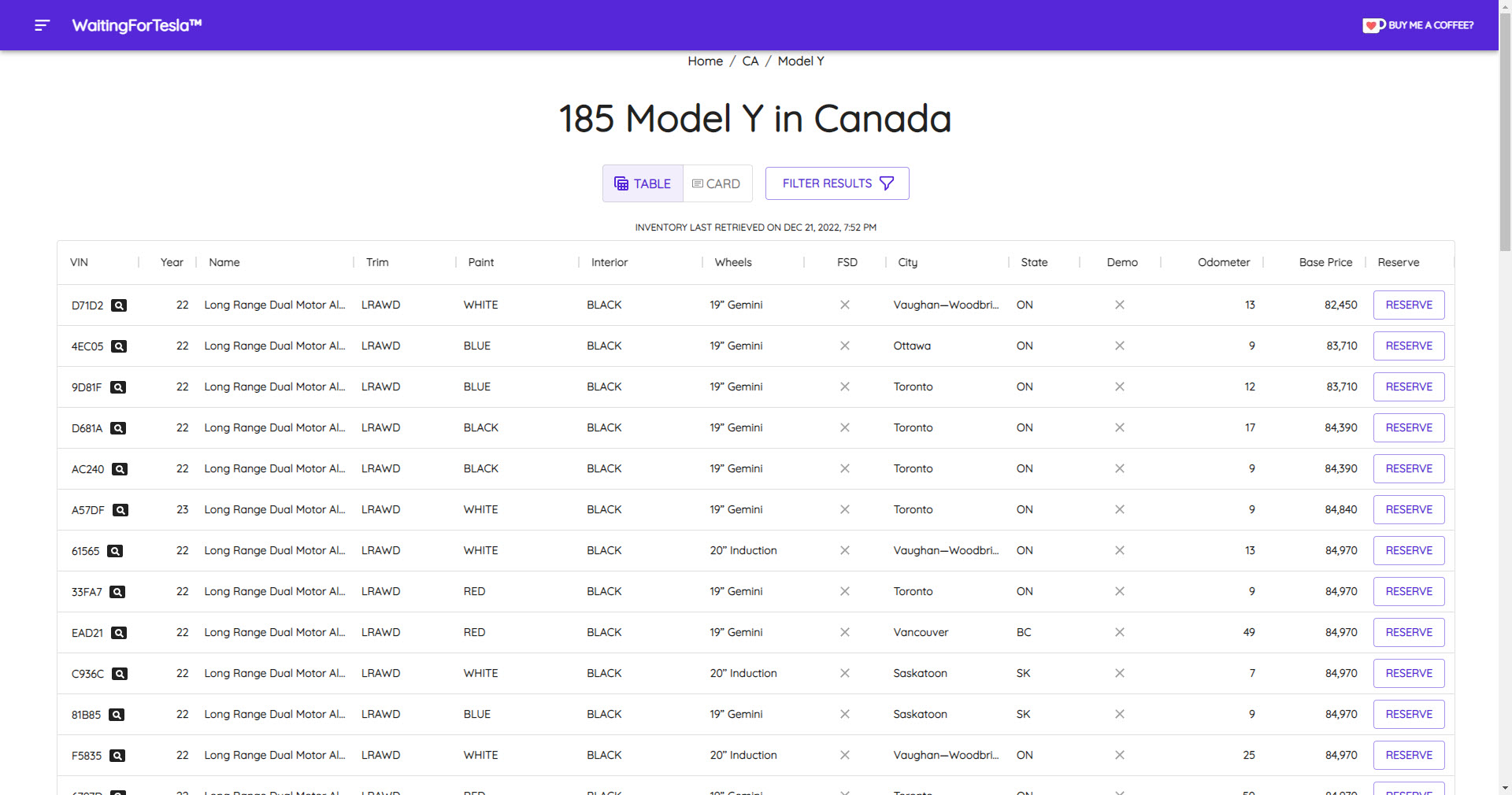Switch to Card view
1512x795 pixels.
tap(717, 183)
